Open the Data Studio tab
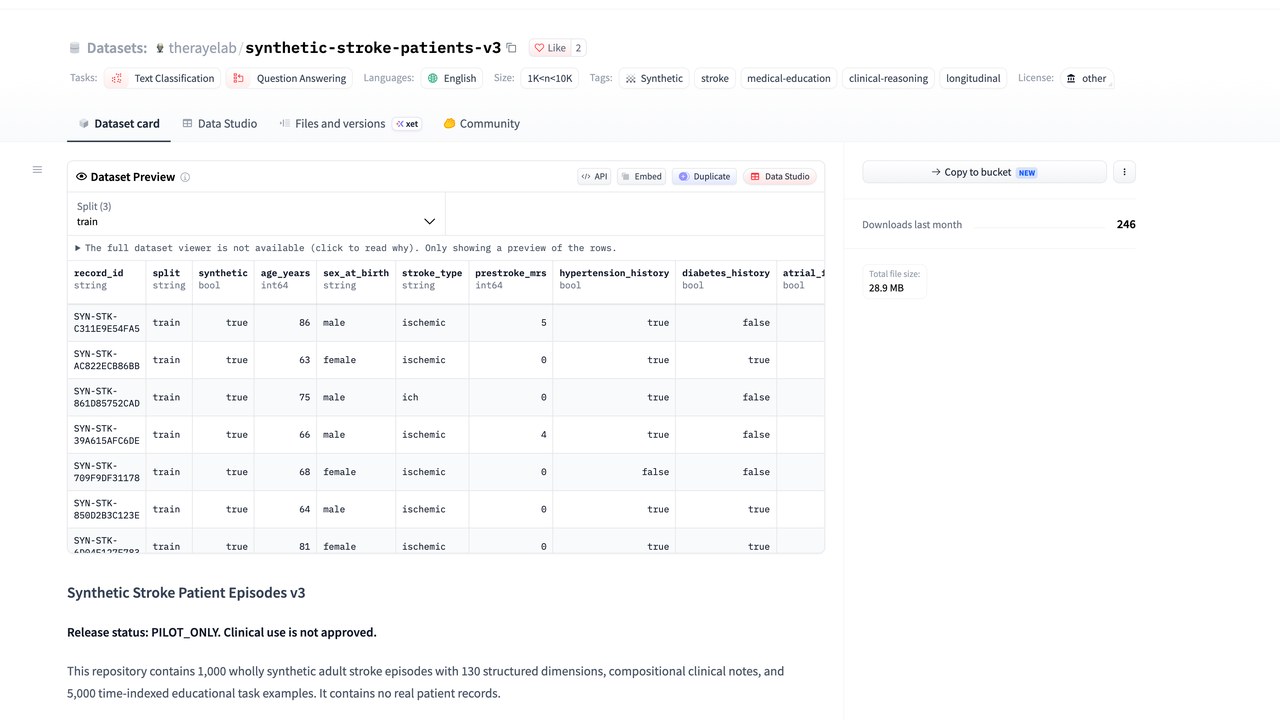Screen dimensions: 1280x720 coord(219,124)
